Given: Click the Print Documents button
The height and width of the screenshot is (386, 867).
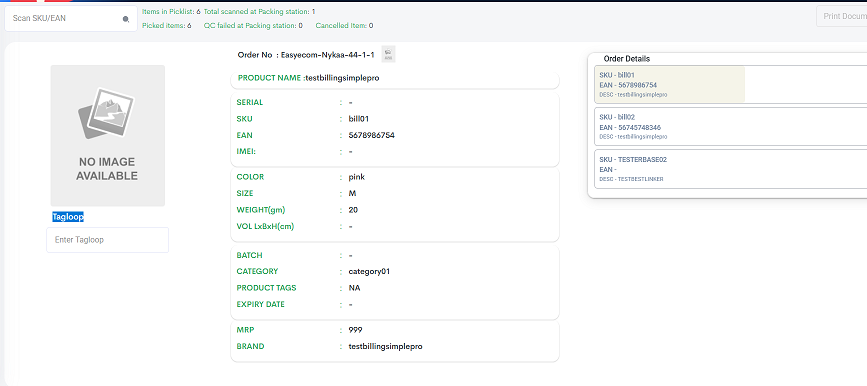Looking at the screenshot, I should coord(842,16).
